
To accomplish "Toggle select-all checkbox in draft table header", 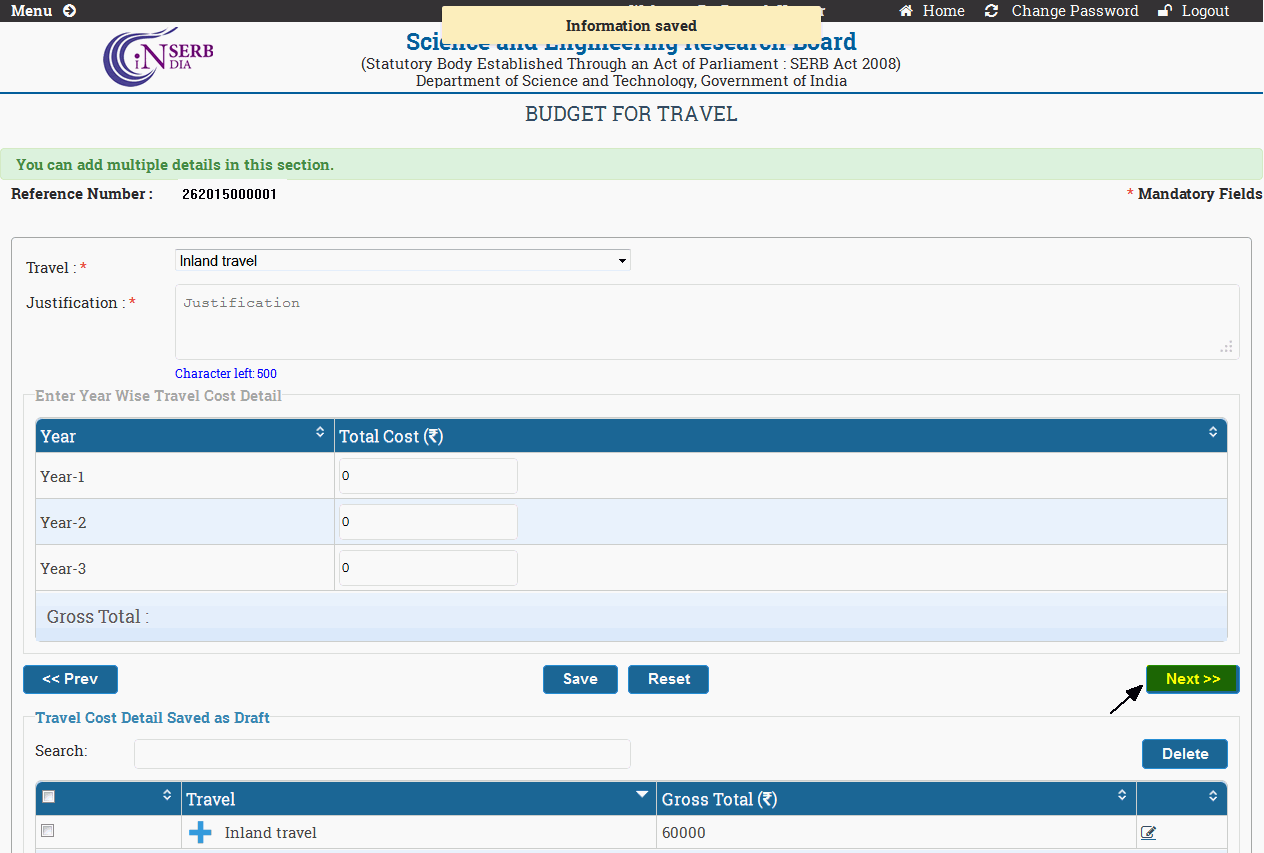I will tap(48, 797).
